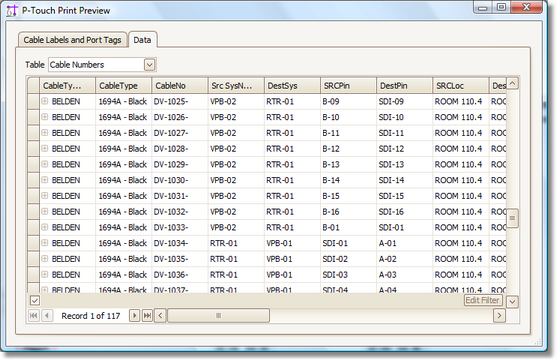
Task: Expand the DV-1030- row detail
Action: (45, 180)
